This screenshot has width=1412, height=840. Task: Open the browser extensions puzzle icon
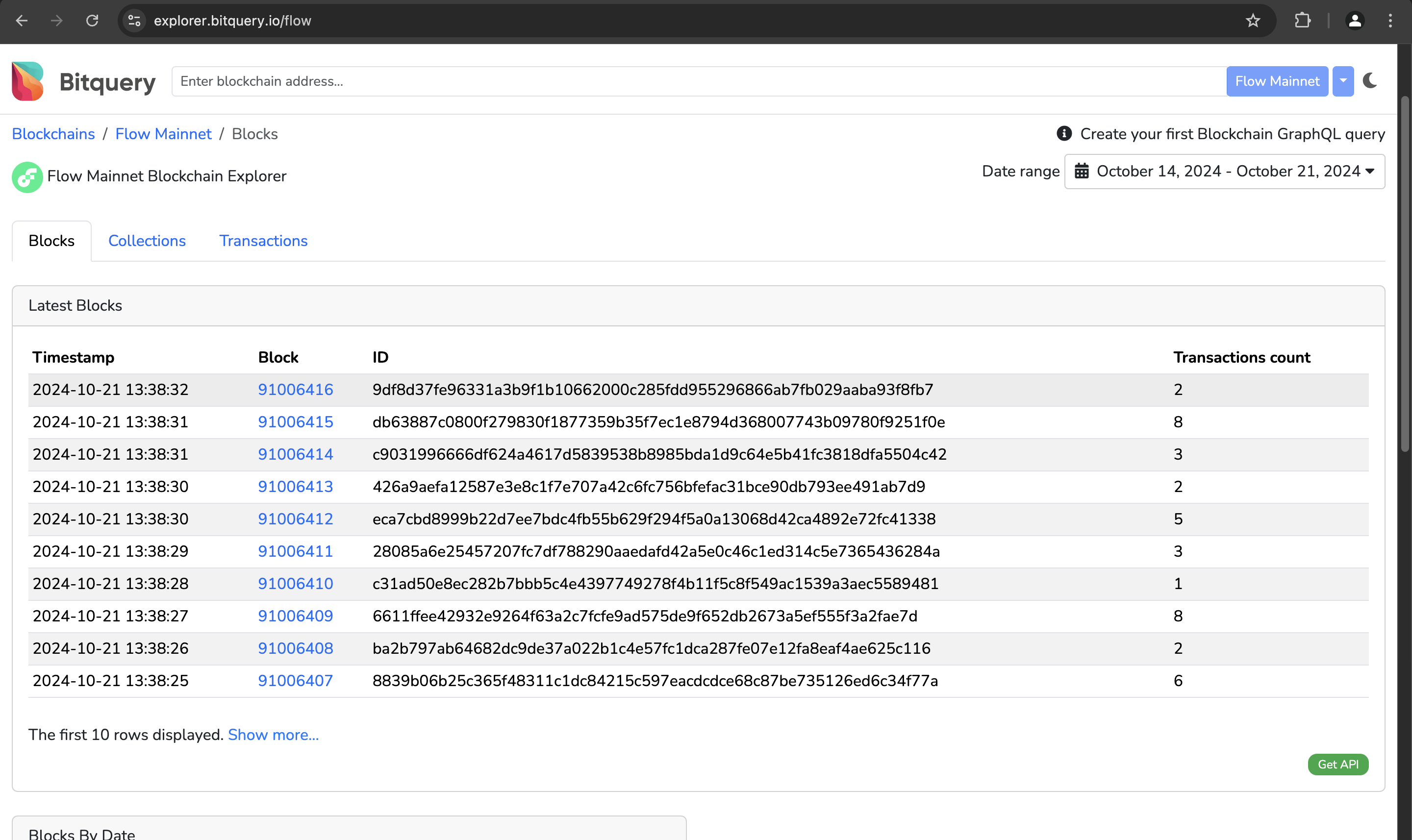(x=1302, y=21)
